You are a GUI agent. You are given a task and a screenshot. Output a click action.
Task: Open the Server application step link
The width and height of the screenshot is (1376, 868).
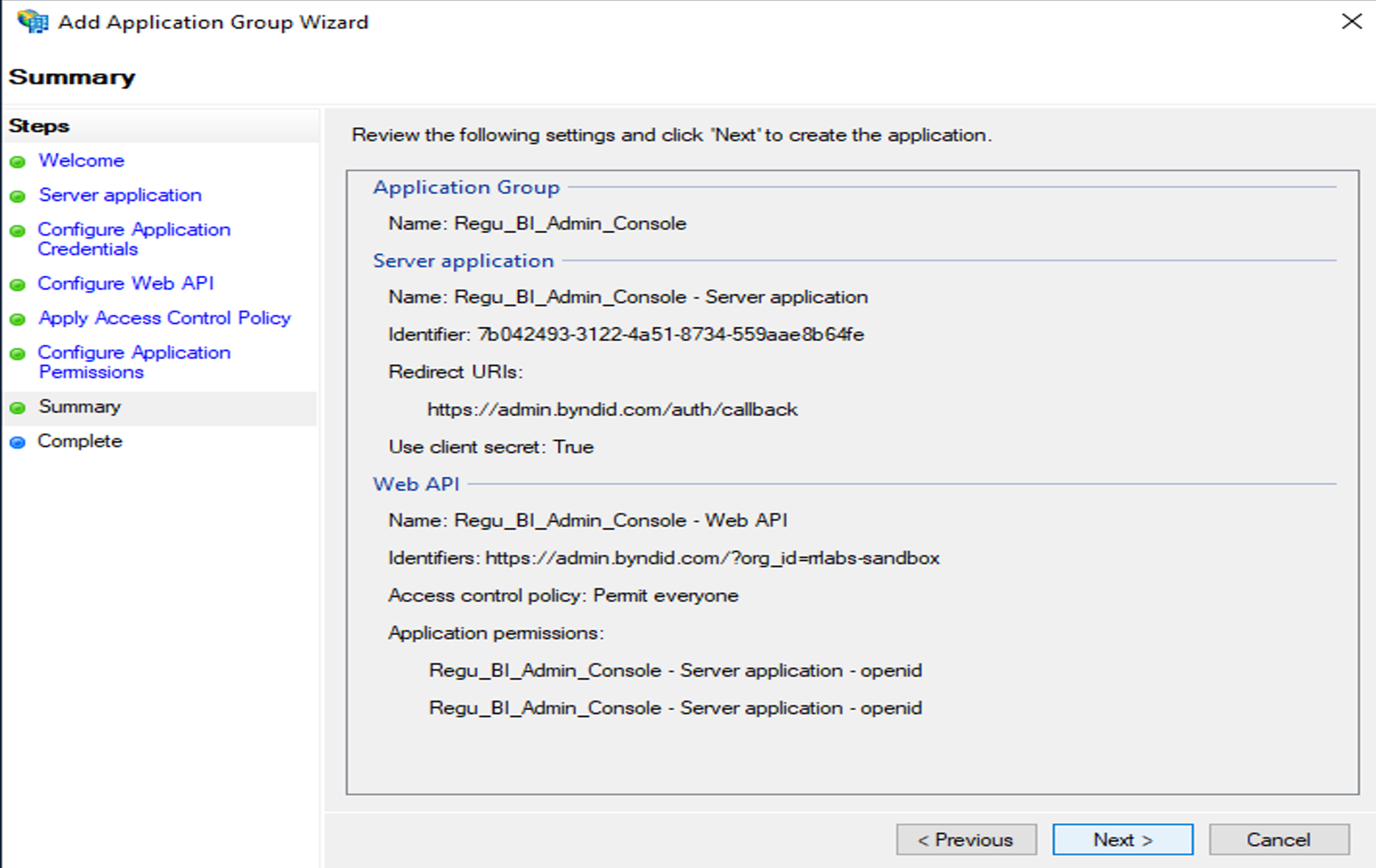tap(120, 195)
